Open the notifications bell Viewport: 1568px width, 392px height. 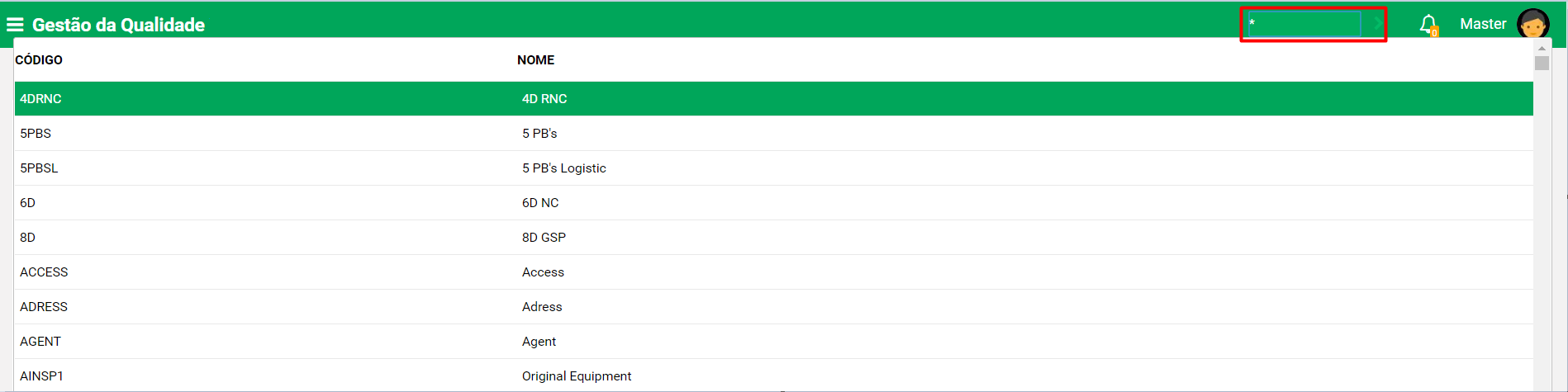coord(1428,26)
